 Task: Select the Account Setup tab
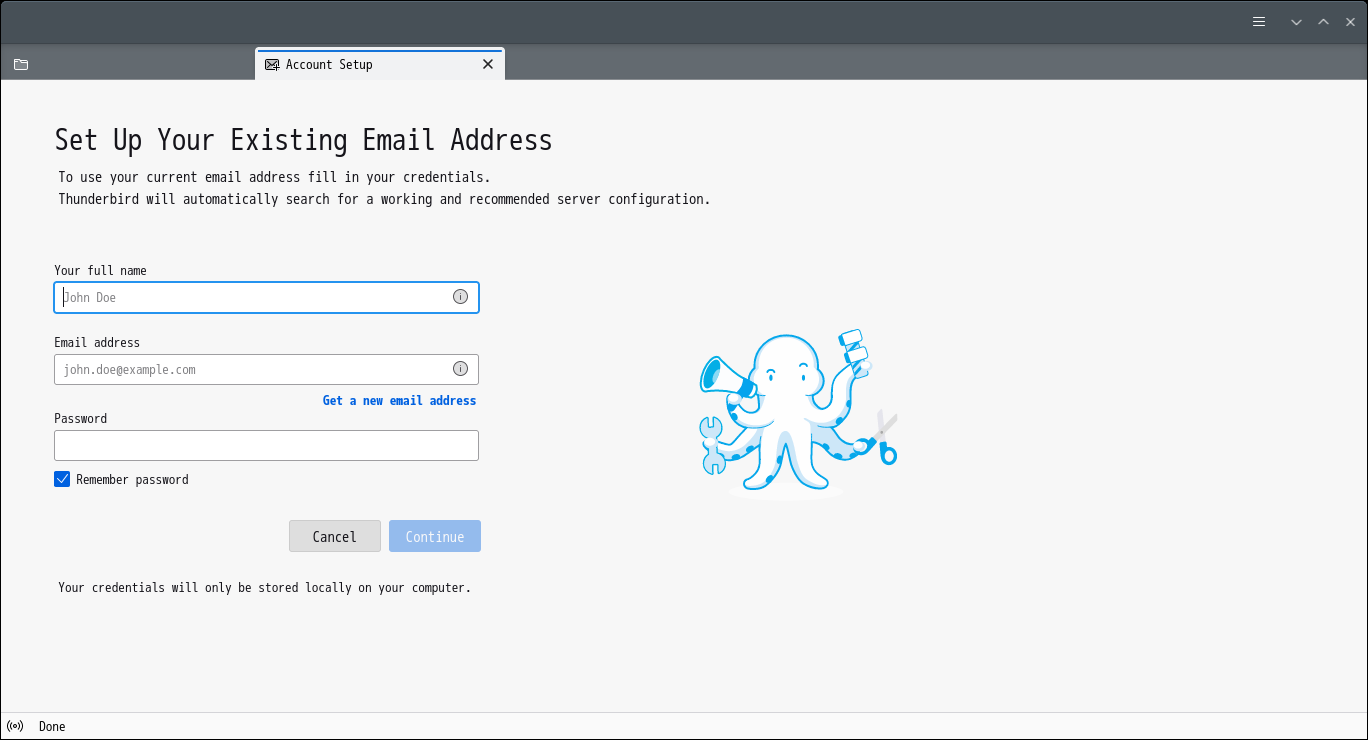coord(380,64)
